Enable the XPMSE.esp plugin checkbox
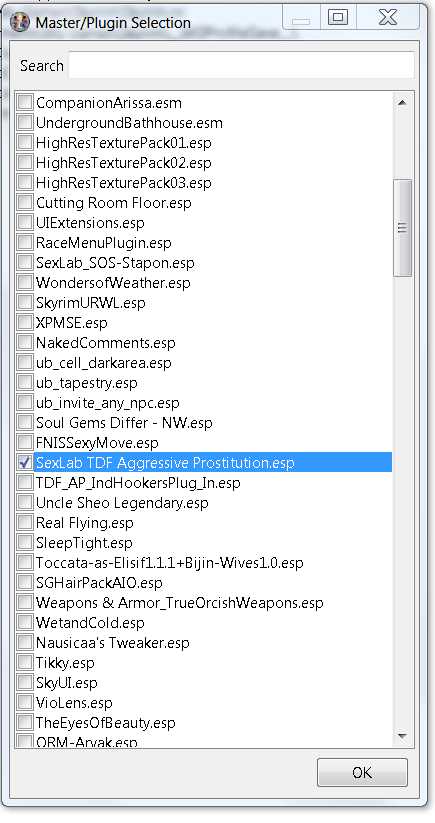Screen dimensions: 435x823 tap(25, 322)
